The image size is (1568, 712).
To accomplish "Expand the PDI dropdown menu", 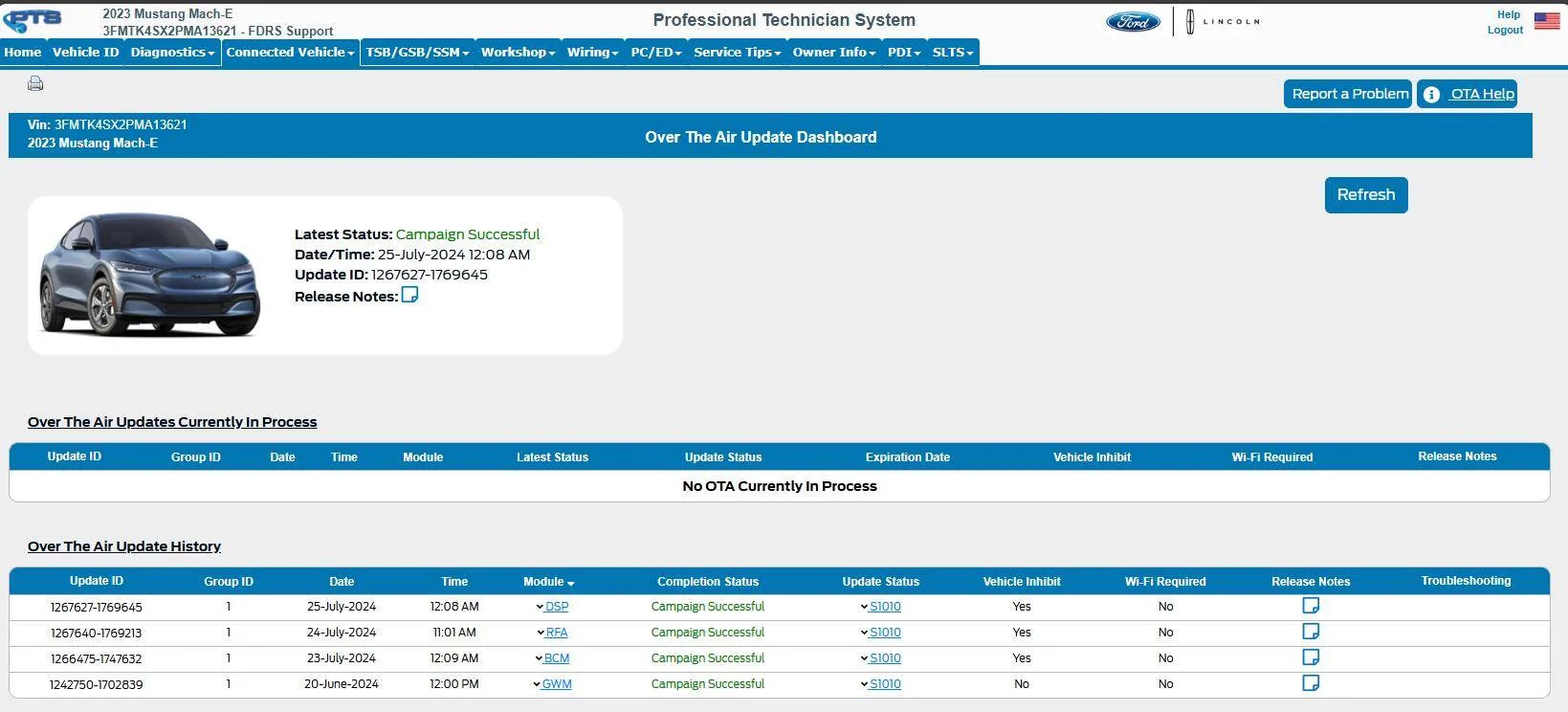I will coord(904,52).
